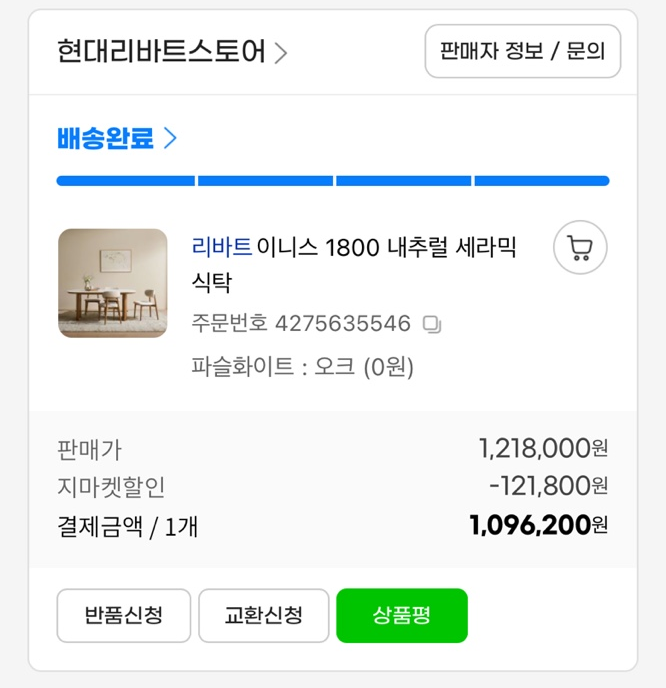Copy the order number with the copy icon
This screenshot has width=666, height=688.
pyautogui.click(x=432, y=324)
